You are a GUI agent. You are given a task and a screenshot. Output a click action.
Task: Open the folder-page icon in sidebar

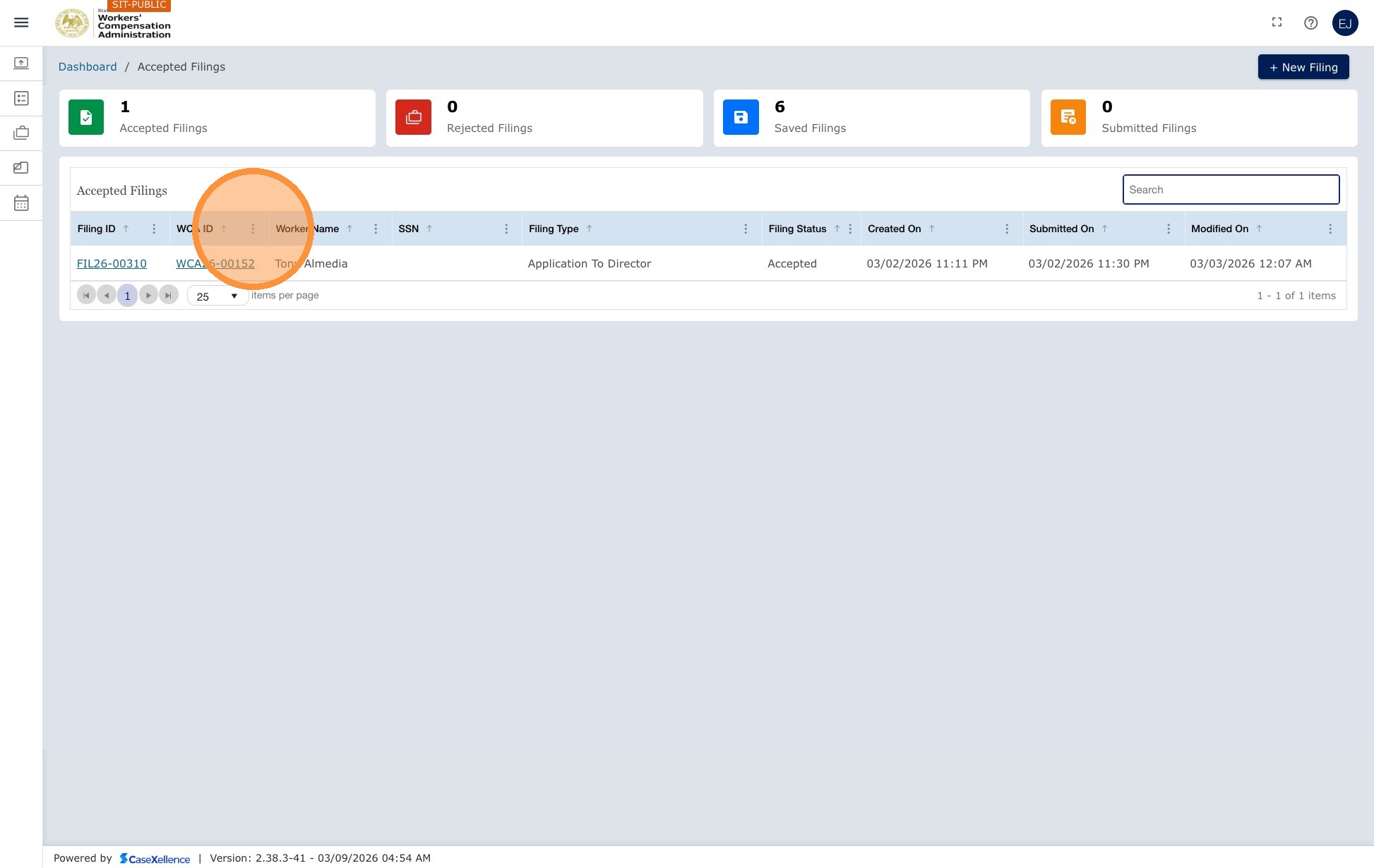(x=21, y=167)
